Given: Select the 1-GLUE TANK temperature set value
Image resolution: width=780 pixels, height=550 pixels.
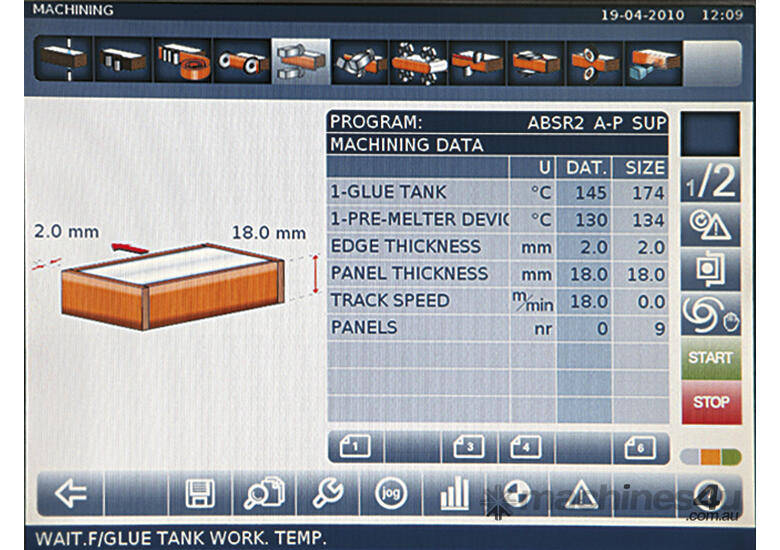Looking at the screenshot, I should (x=586, y=192).
